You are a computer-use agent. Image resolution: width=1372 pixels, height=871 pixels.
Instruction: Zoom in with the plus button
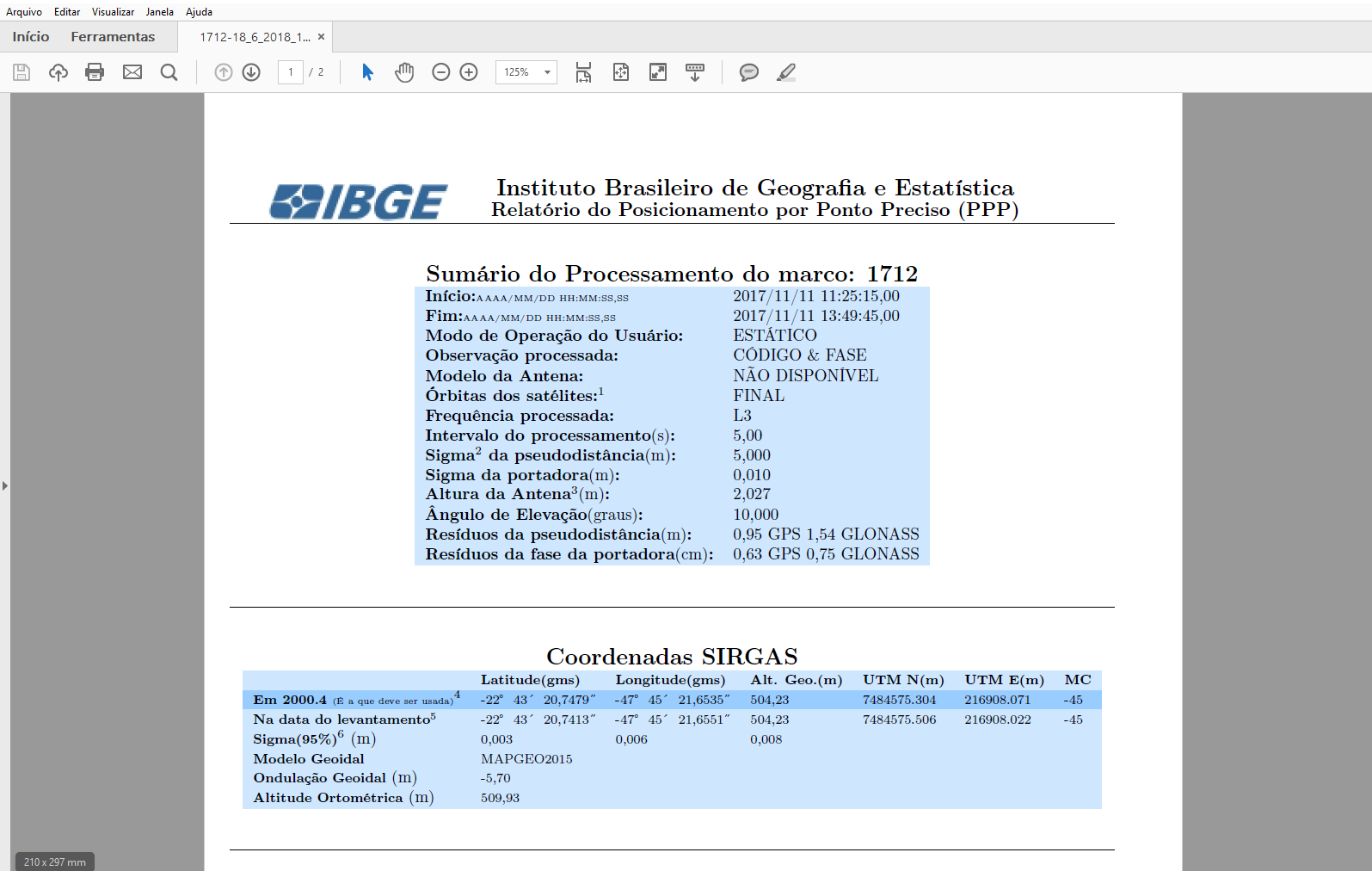tap(469, 72)
